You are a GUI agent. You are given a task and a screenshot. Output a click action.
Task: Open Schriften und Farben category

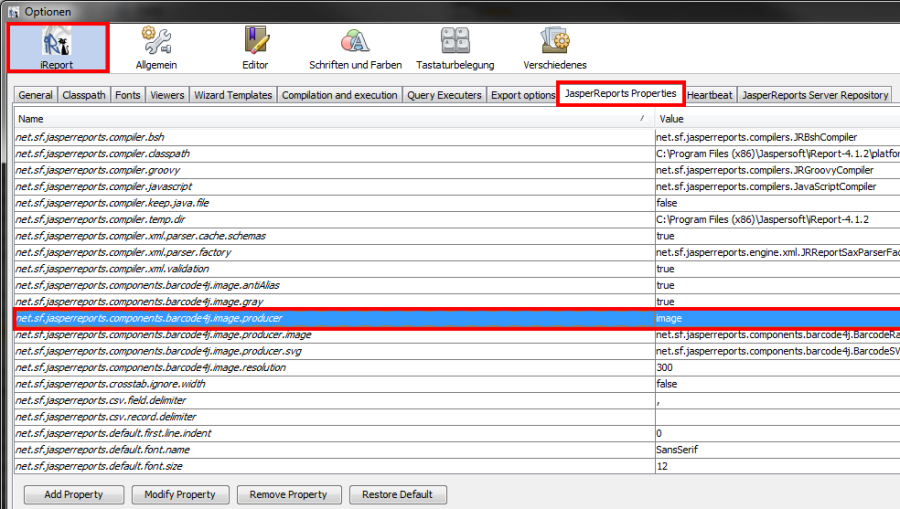click(355, 48)
